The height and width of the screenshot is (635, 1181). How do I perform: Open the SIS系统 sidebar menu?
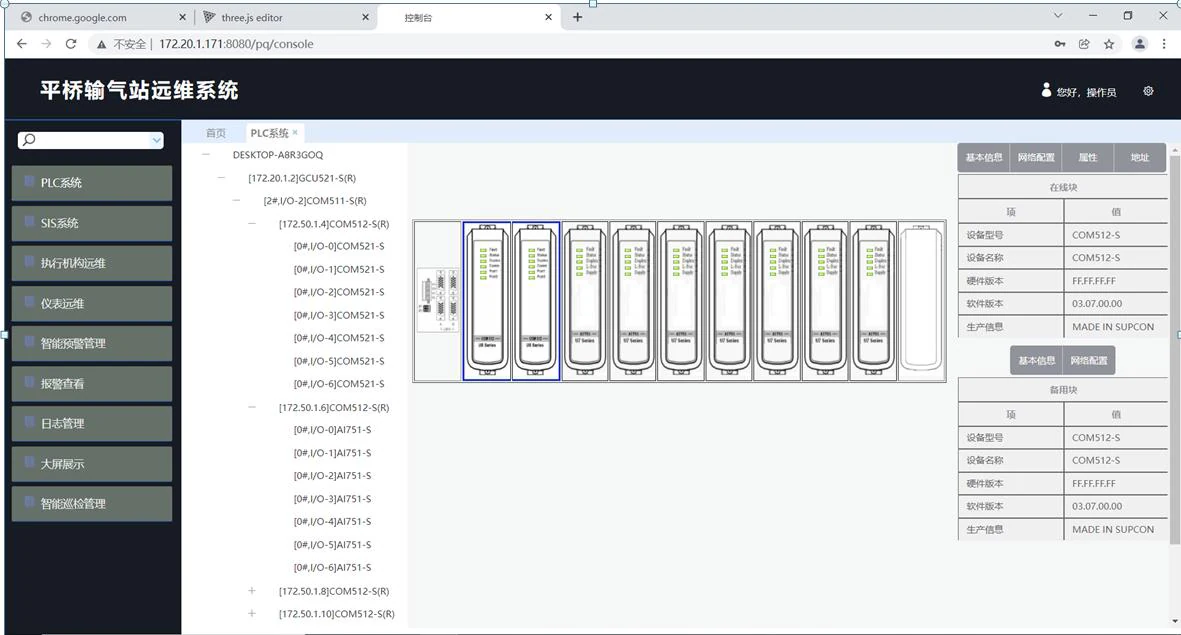92,223
